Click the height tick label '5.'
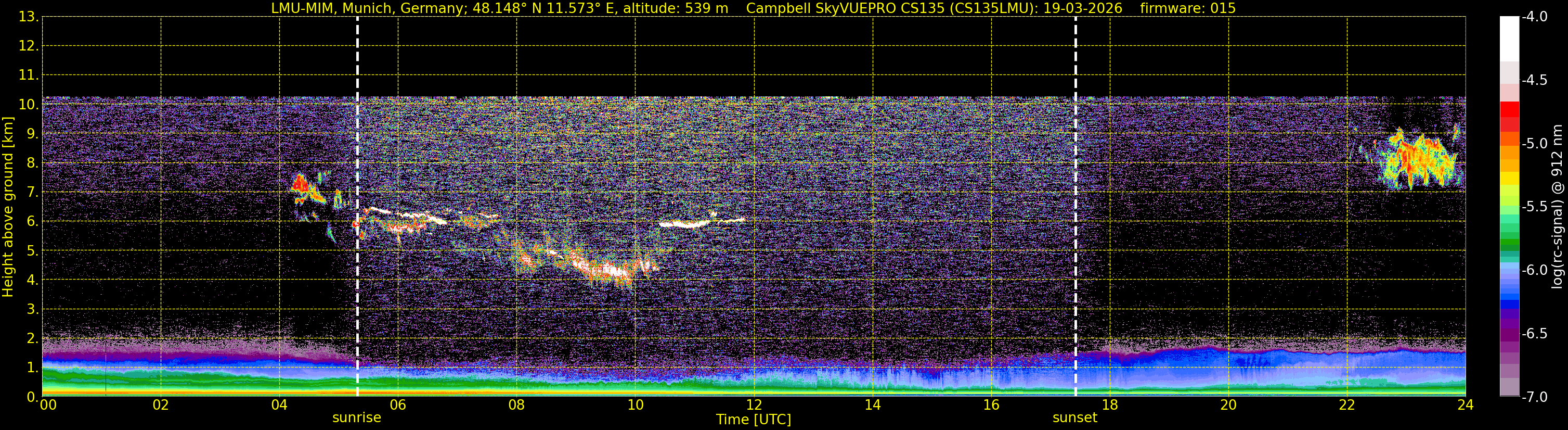 (x=32, y=250)
